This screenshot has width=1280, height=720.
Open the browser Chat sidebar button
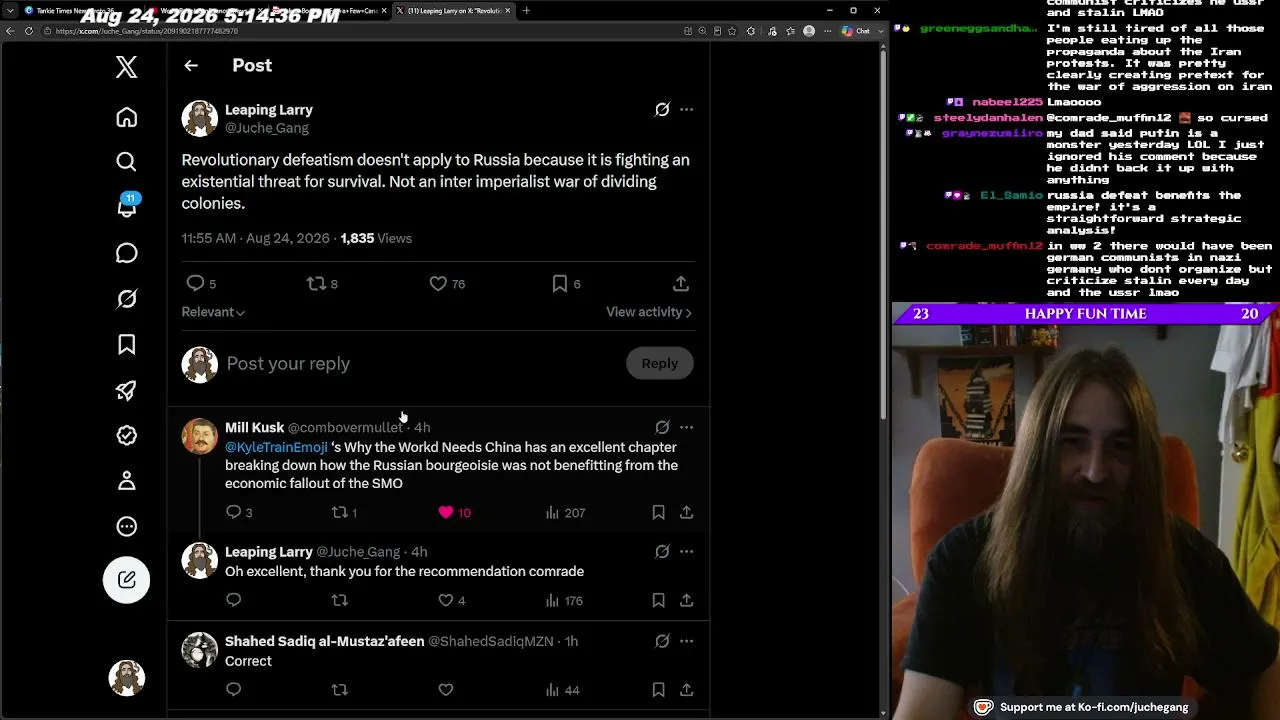(856, 31)
